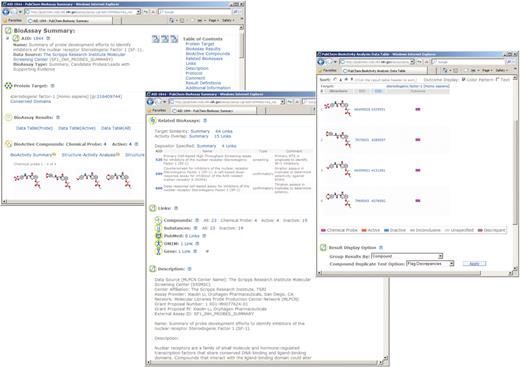This screenshot has width=520, height=367.
Task: Open the Data Table(All) link
Action: pos(116,128)
